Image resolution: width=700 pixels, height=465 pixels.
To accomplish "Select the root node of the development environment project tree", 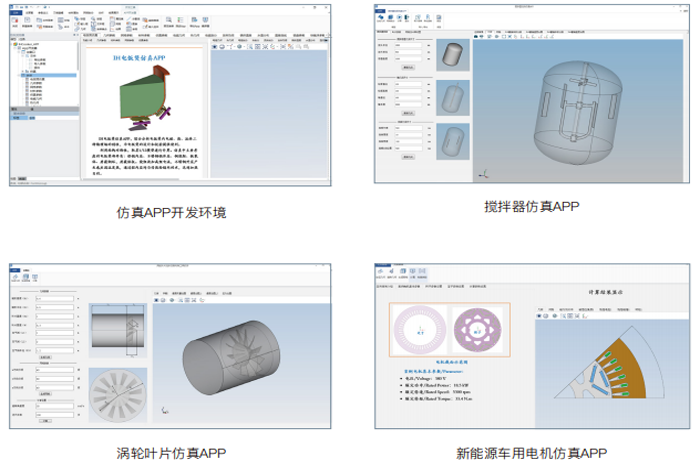I will tap(27, 44).
